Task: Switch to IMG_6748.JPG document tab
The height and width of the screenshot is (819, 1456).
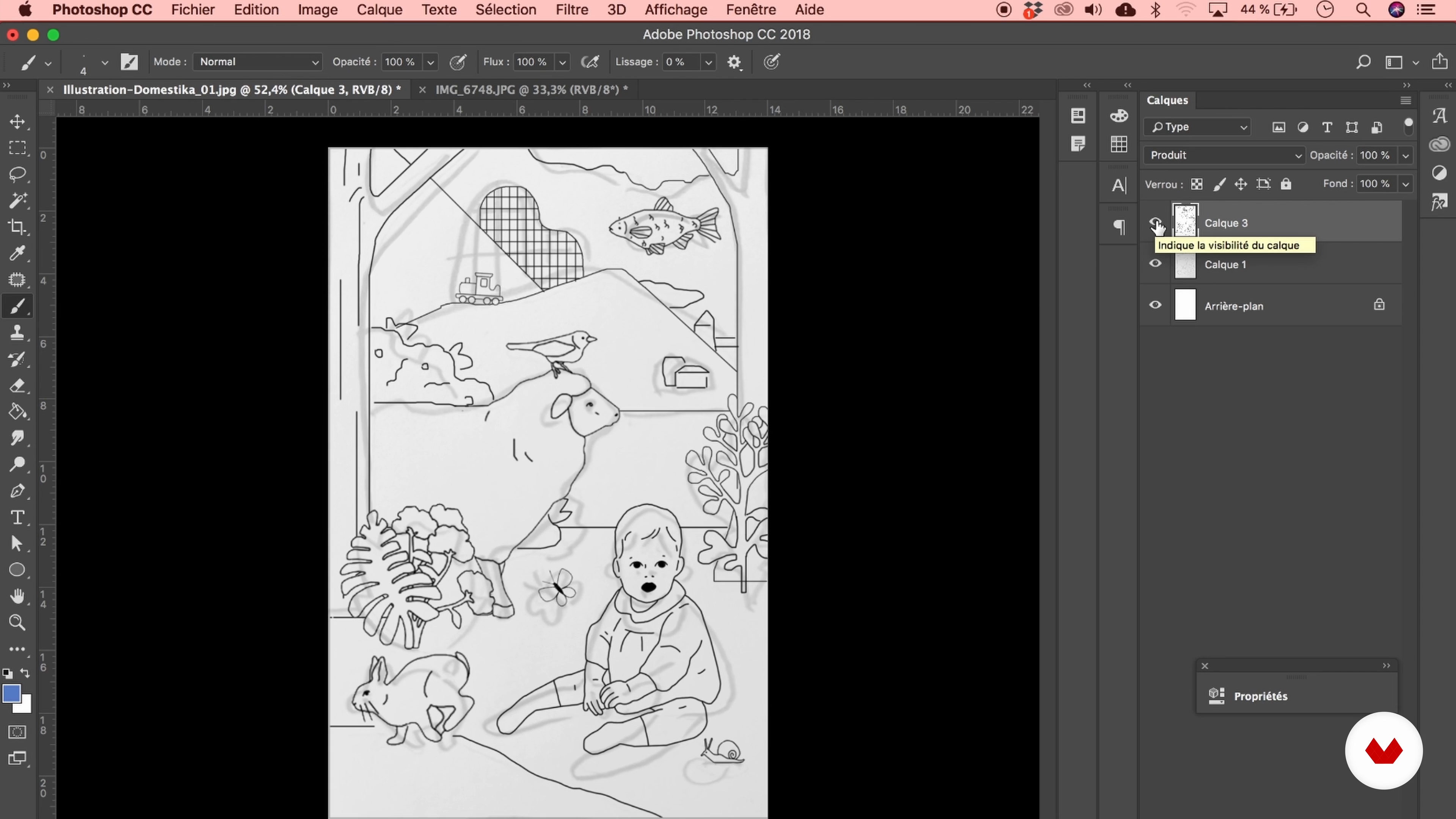Action: tap(531, 89)
